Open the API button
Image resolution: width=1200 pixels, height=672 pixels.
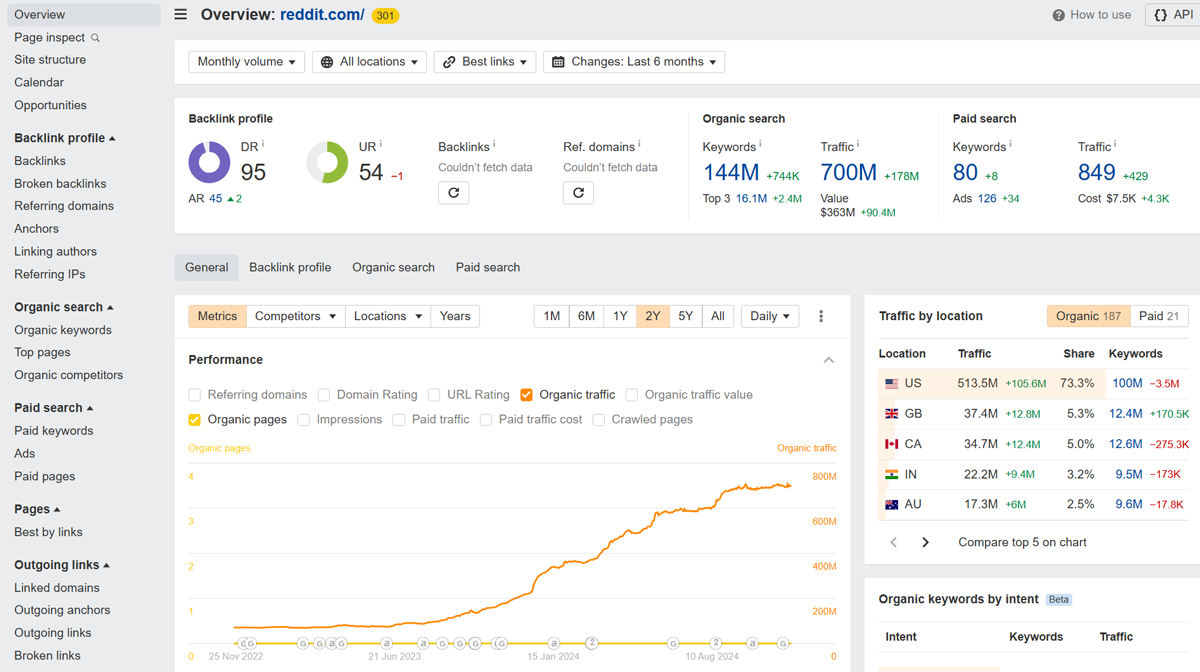click(x=1173, y=15)
